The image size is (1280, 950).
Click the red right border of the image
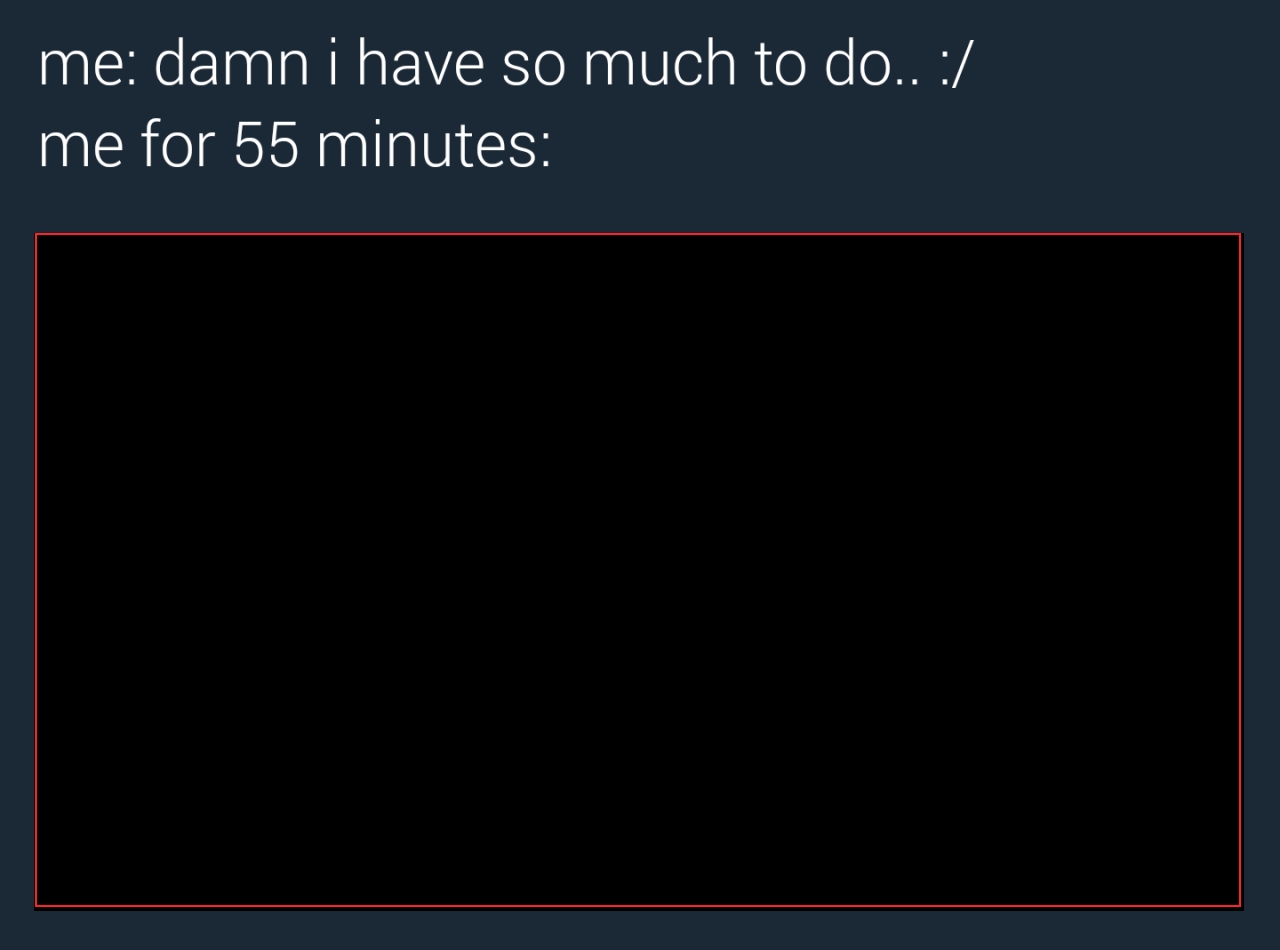[x=1241, y=570]
